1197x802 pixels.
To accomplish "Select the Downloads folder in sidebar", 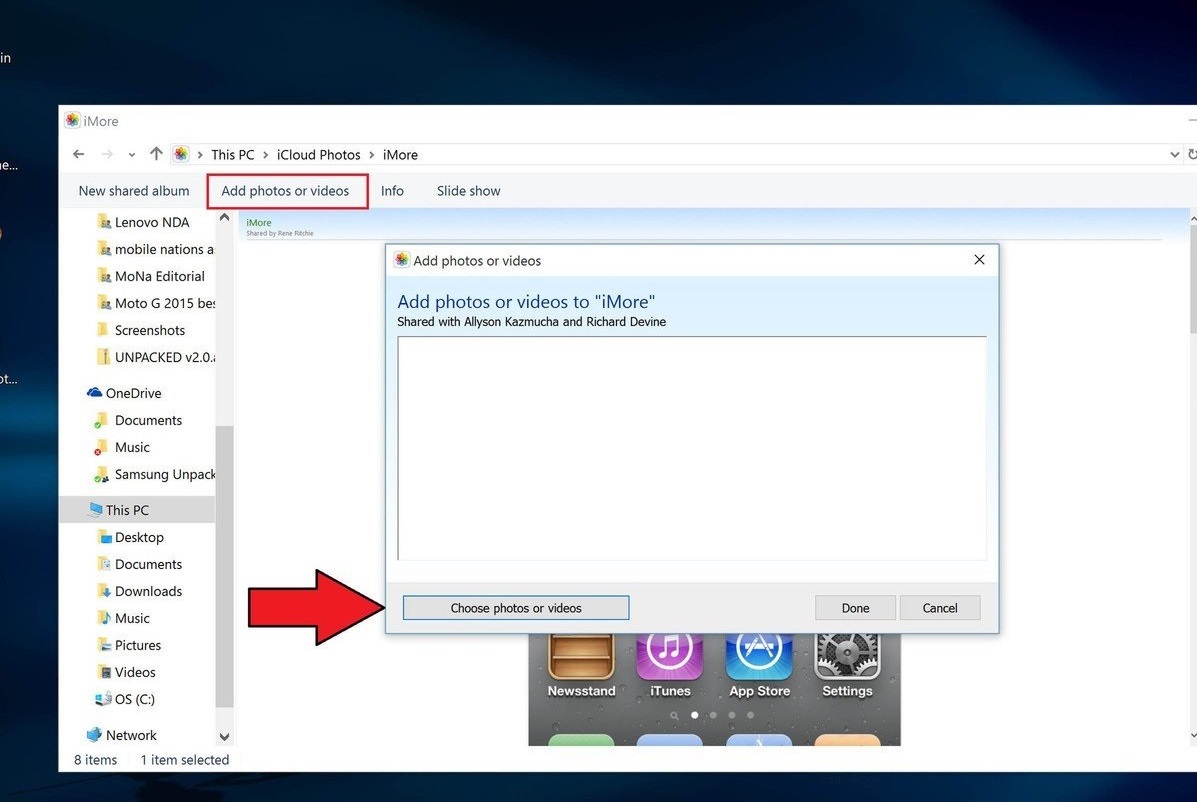I will (x=148, y=591).
